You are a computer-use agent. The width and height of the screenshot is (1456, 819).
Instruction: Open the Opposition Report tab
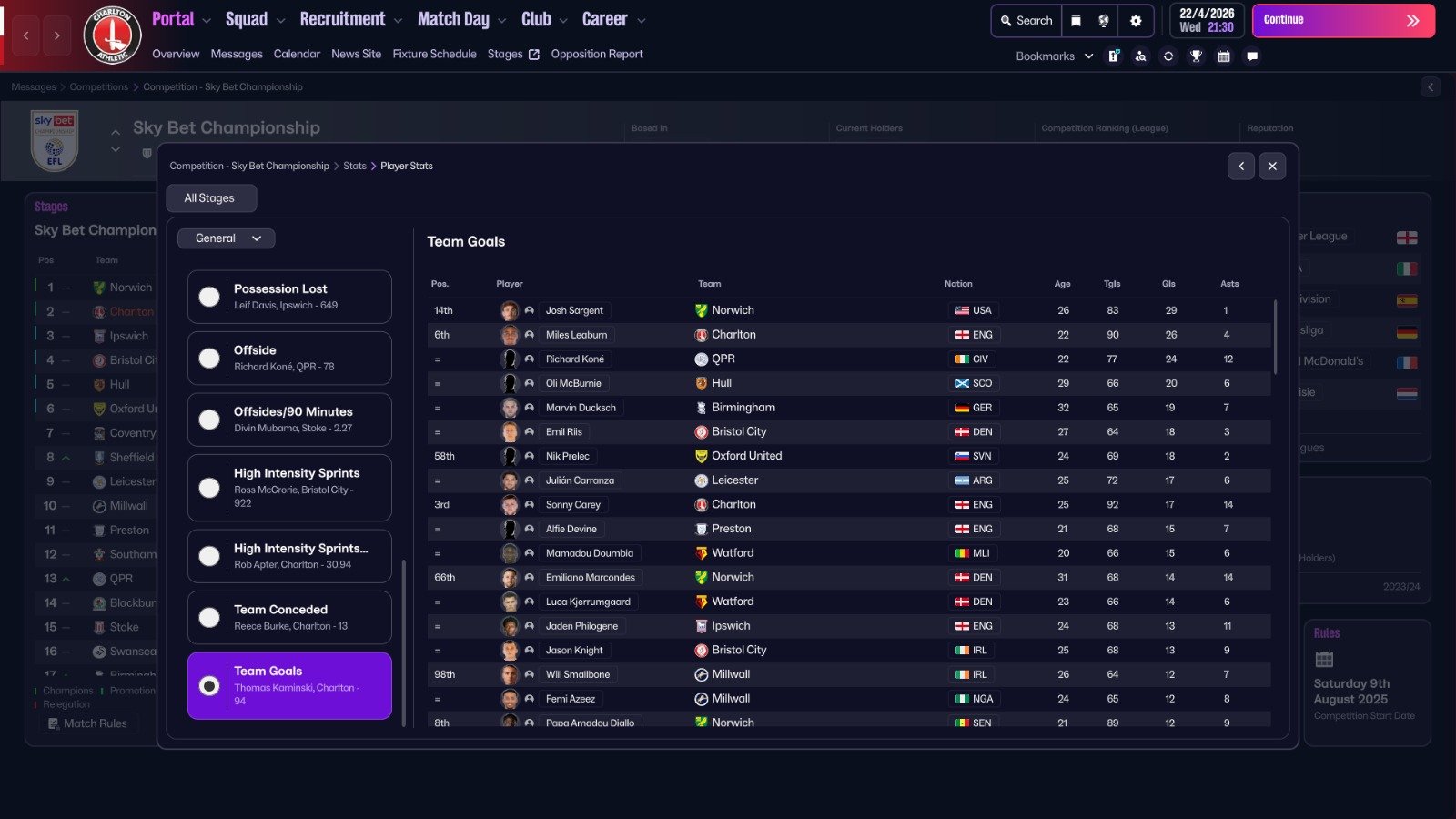(597, 55)
